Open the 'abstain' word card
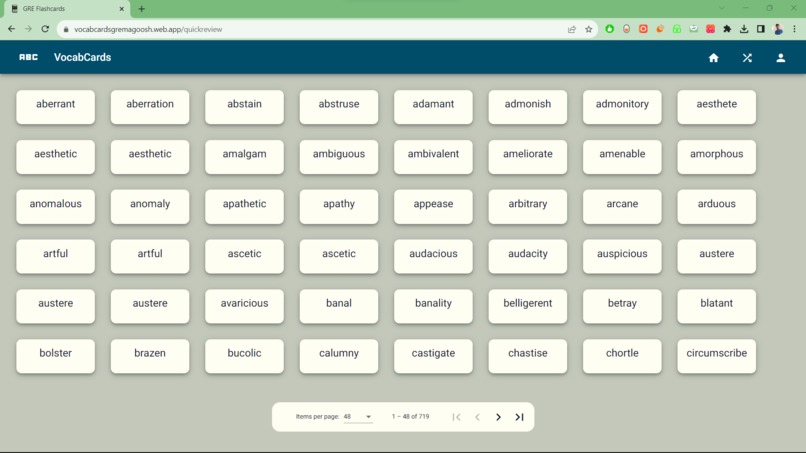806x453 pixels. 244,107
